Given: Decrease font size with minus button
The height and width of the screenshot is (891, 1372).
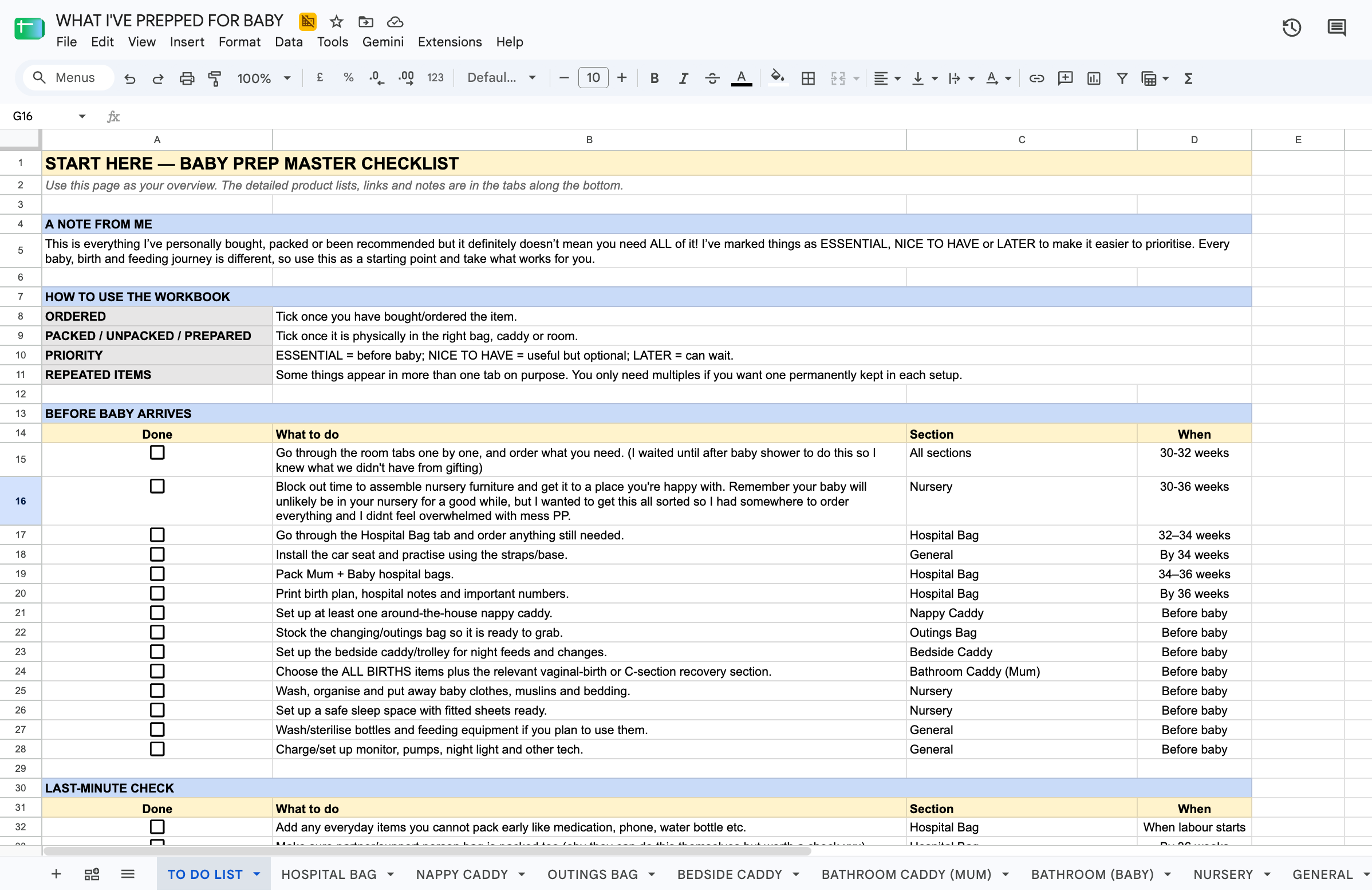Looking at the screenshot, I should coord(565,78).
